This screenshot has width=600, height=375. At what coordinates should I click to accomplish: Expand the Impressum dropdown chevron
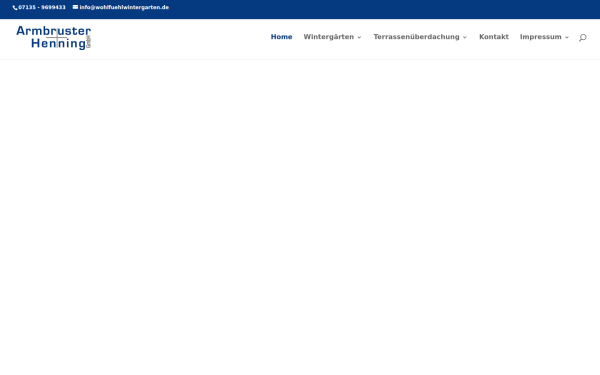coord(567,38)
